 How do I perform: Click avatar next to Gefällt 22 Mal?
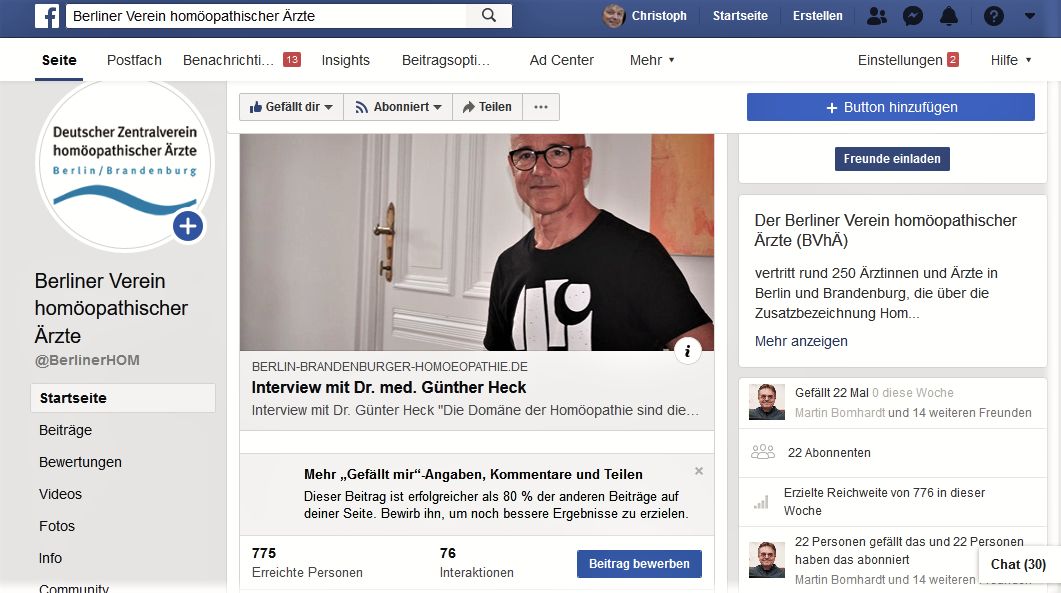[767, 402]
